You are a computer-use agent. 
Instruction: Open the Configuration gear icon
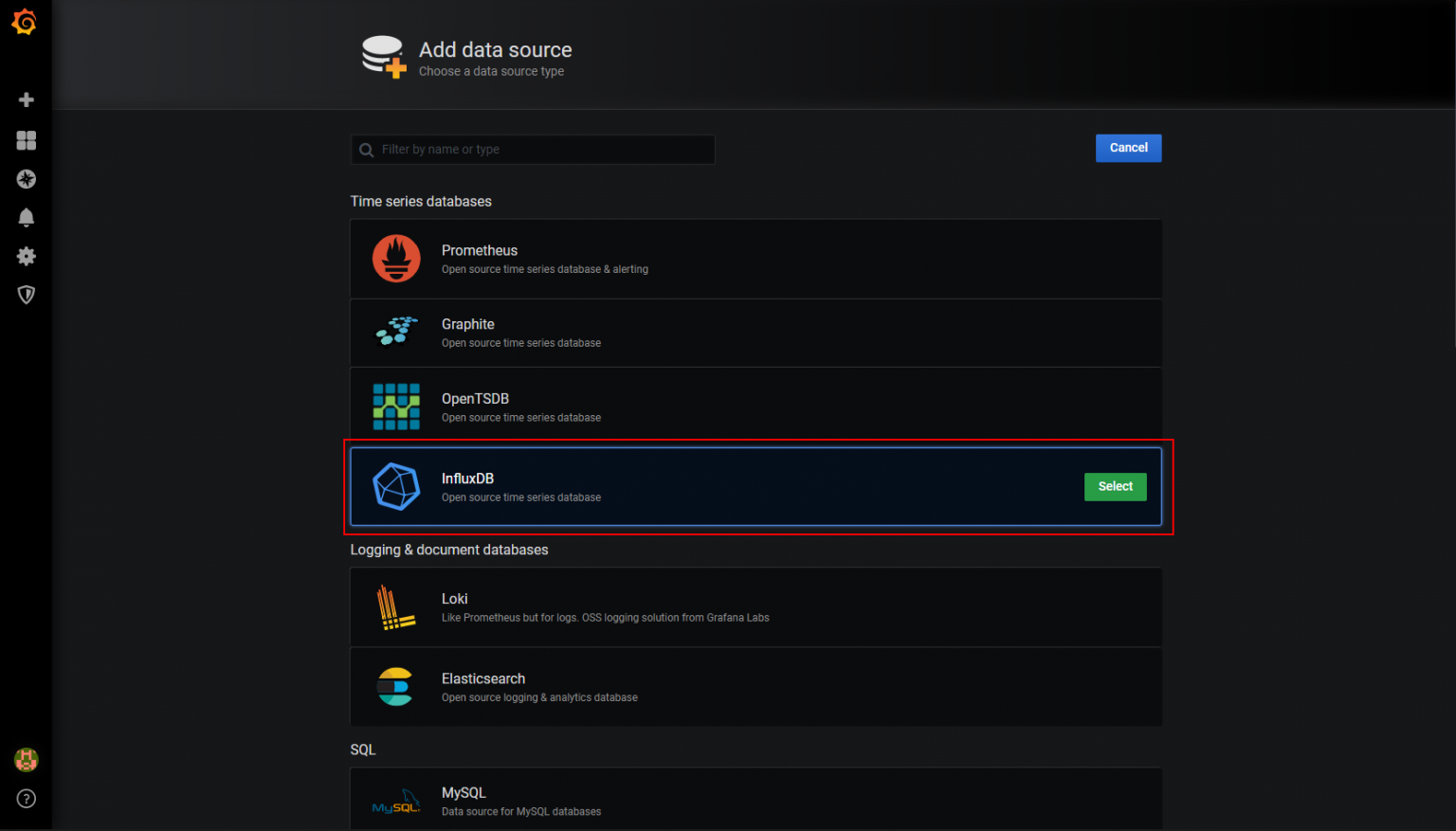(x=27, y=256)
